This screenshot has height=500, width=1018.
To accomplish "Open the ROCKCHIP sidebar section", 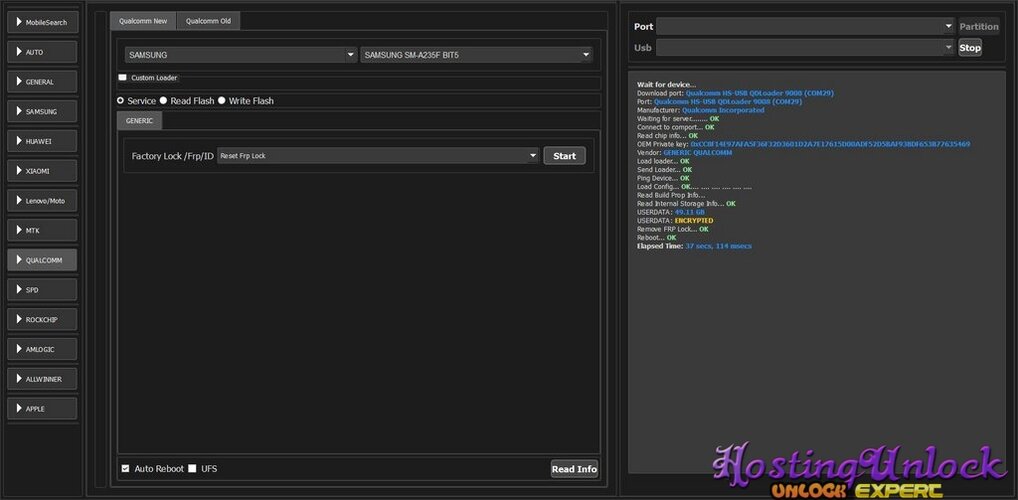I will pos(42,319).
